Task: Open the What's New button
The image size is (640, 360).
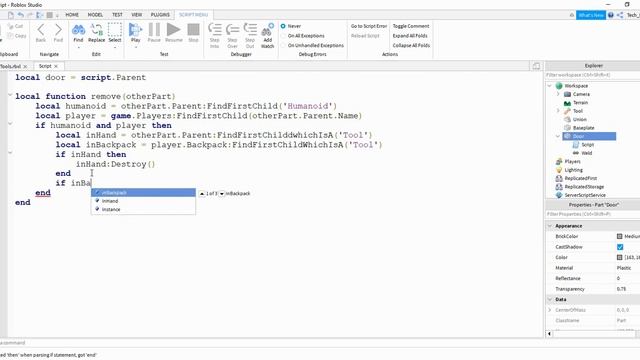Action: click(591, 15)
